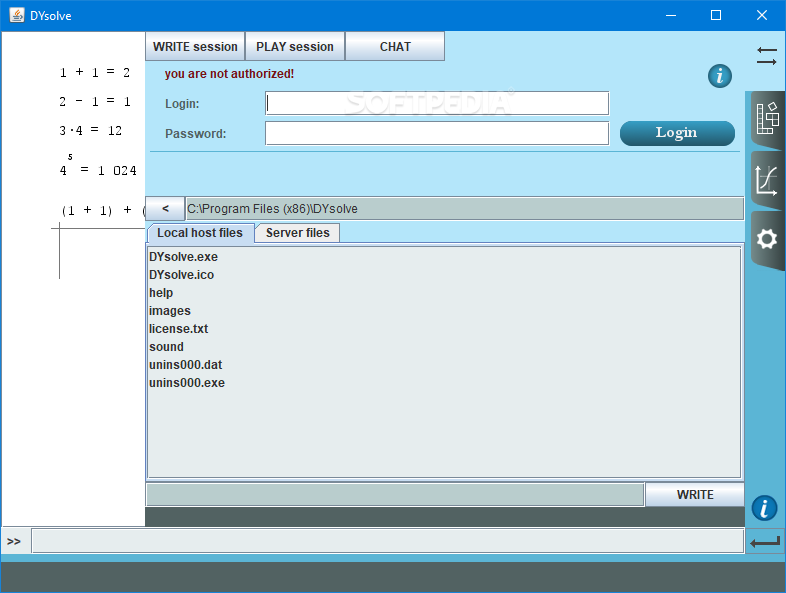The image size is (786, 593).
Task: Click the expression 3·4 = 12
Action: click(91, 131)
